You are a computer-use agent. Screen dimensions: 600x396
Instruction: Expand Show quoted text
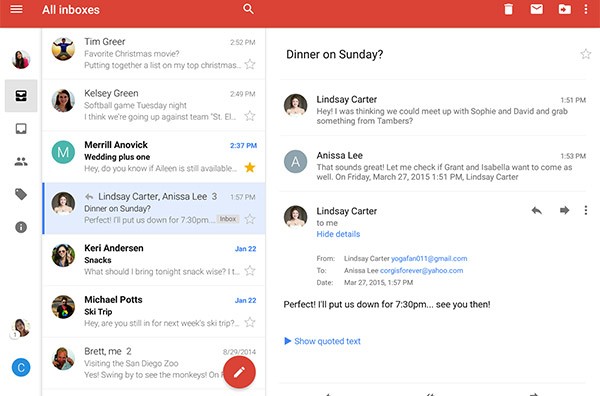322,341
